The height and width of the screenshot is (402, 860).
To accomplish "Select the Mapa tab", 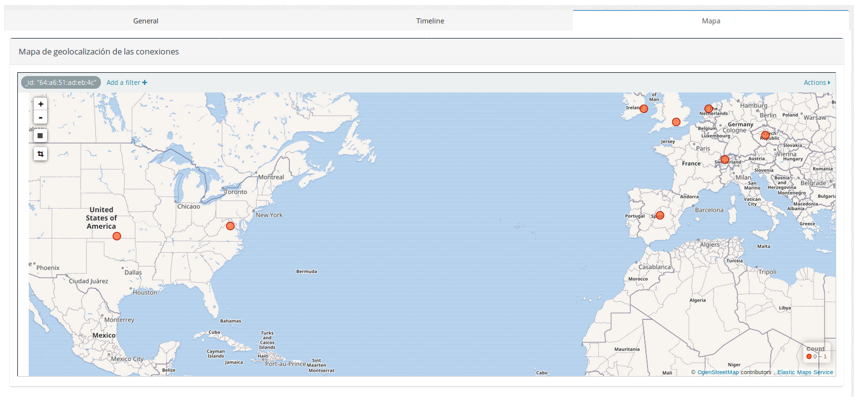I will pos(711,21).
